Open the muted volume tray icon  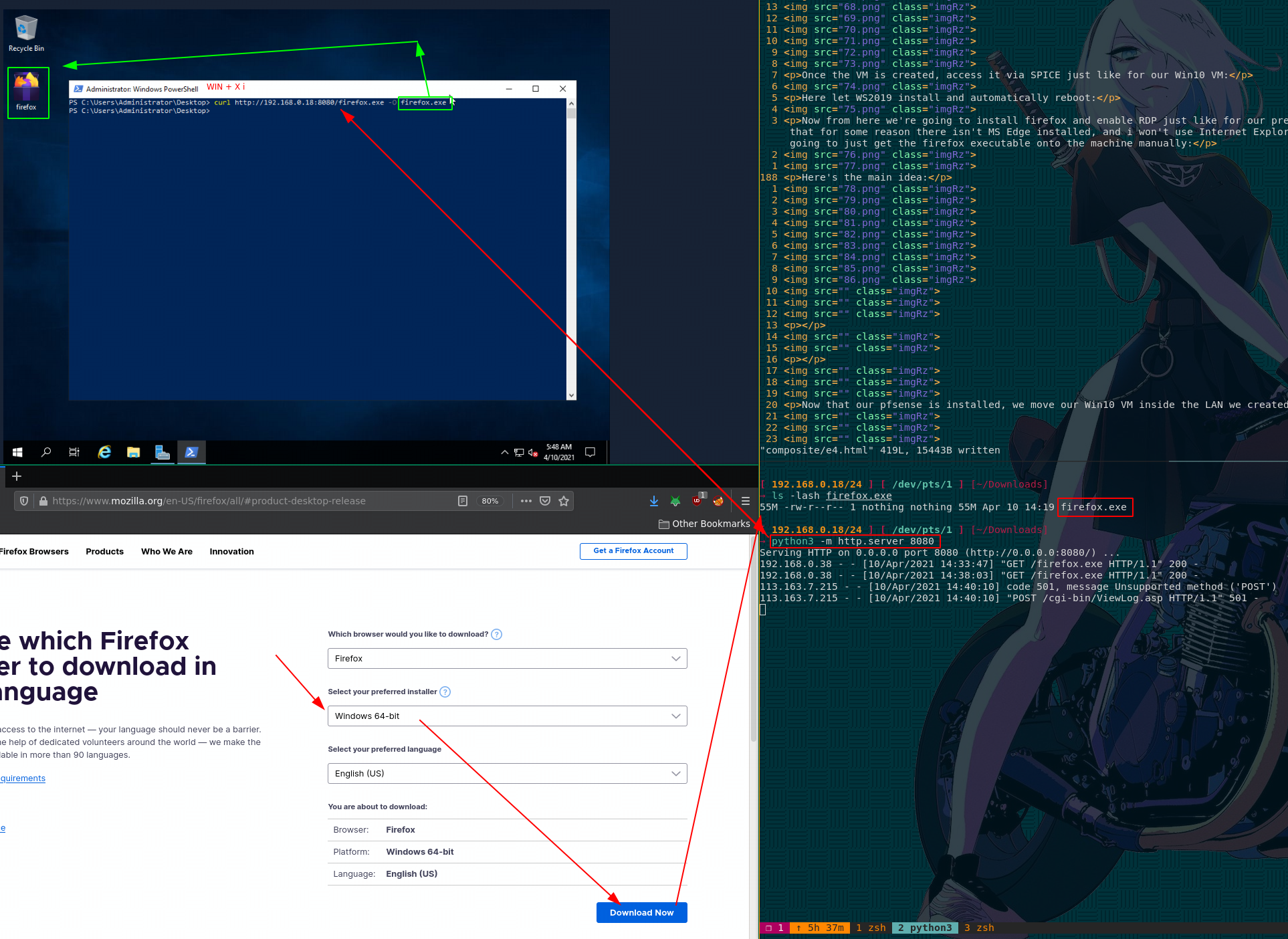tap(533, 453)
